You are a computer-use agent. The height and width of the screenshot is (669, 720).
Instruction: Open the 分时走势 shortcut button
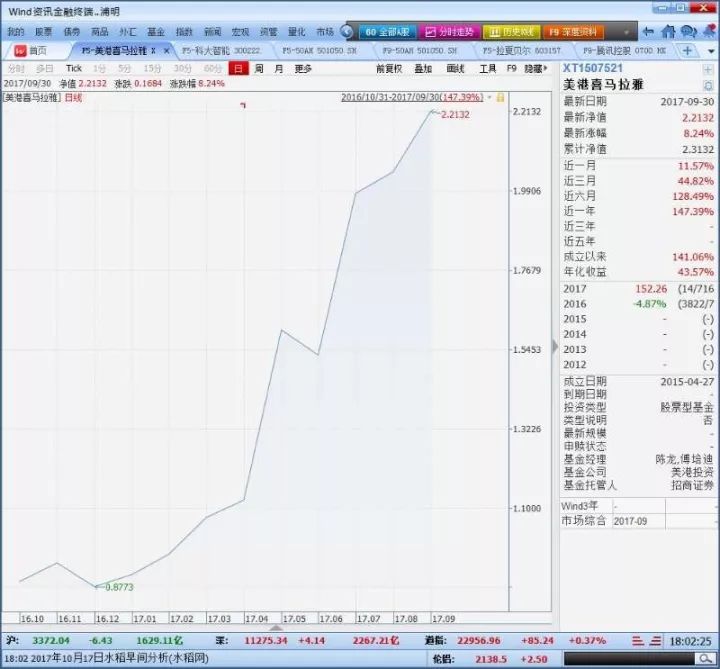point(449,32)
